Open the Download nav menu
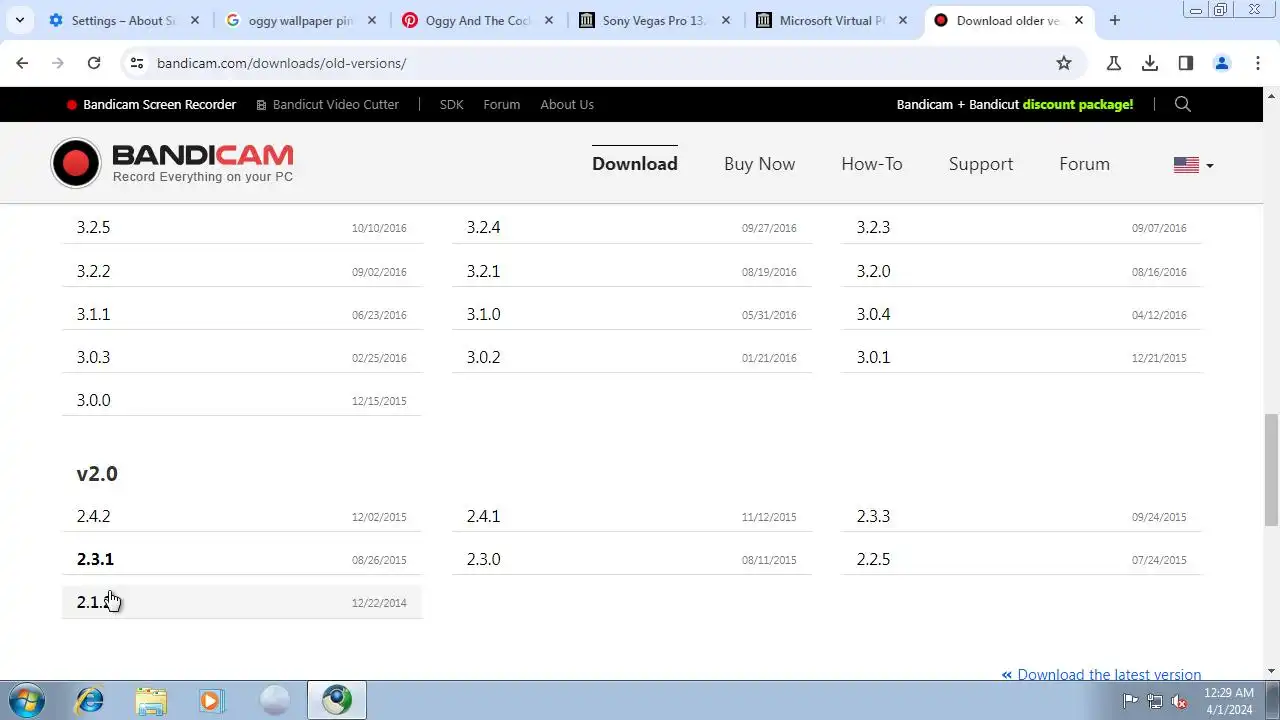The width and height of the screenshot is (1280, 720). (x=635, y=164)
